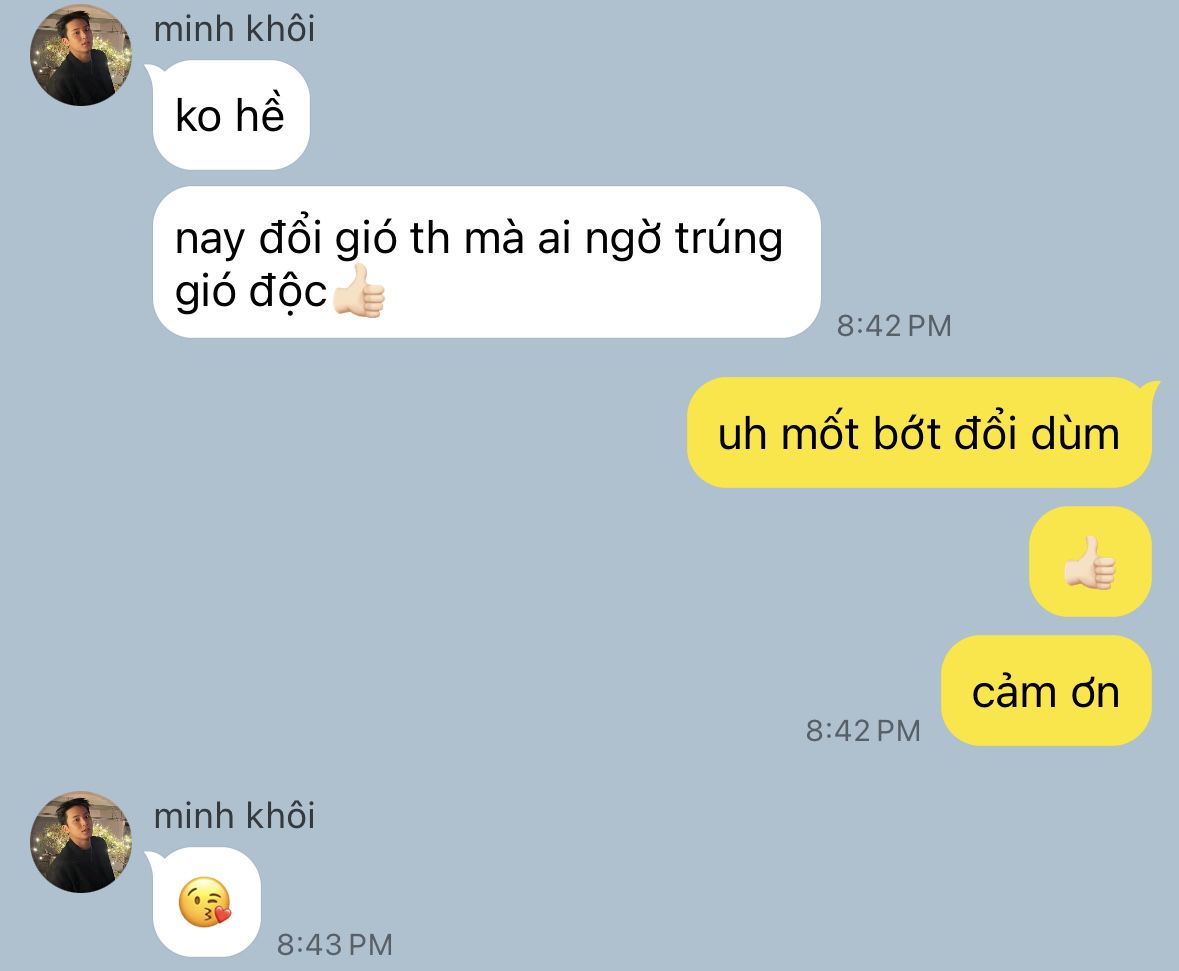Click 8:42 PM timestamp beside 'cảm ơn'
The height and width of the screenshot is (971, 1179).
pos(863,730)
